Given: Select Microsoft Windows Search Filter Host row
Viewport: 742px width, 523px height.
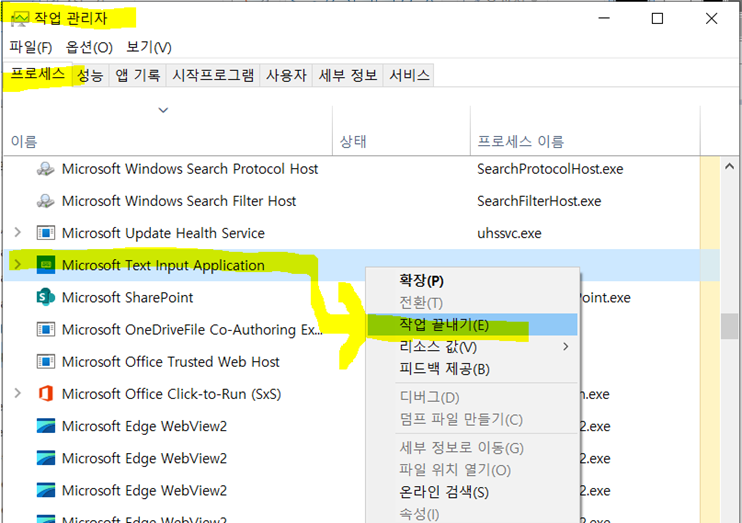Looking at the screenshot, I should [x=362, y=201].
